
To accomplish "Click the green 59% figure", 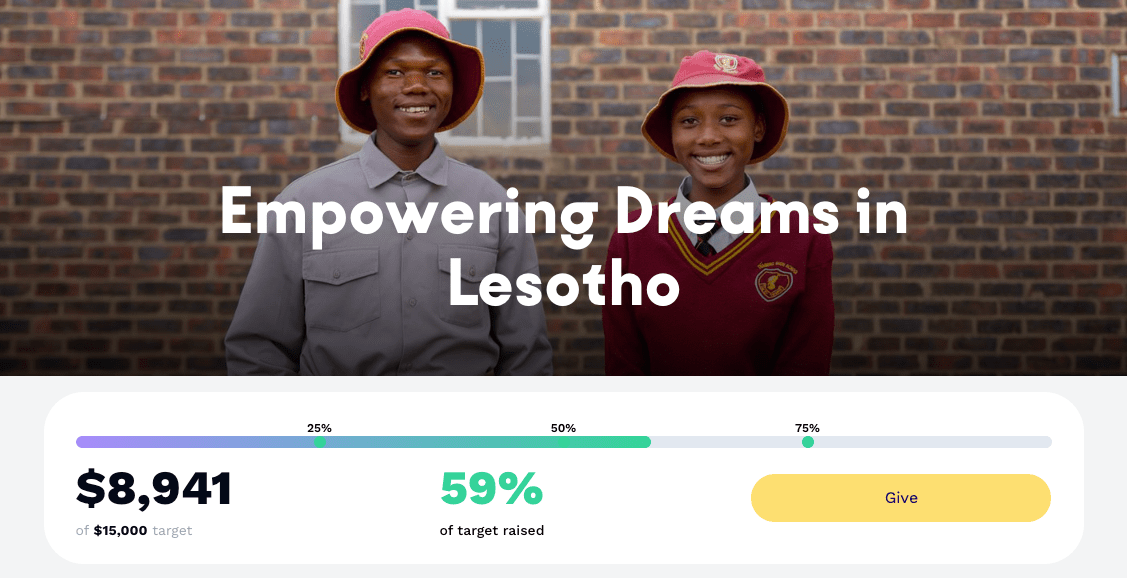I will tap(491, 489).
